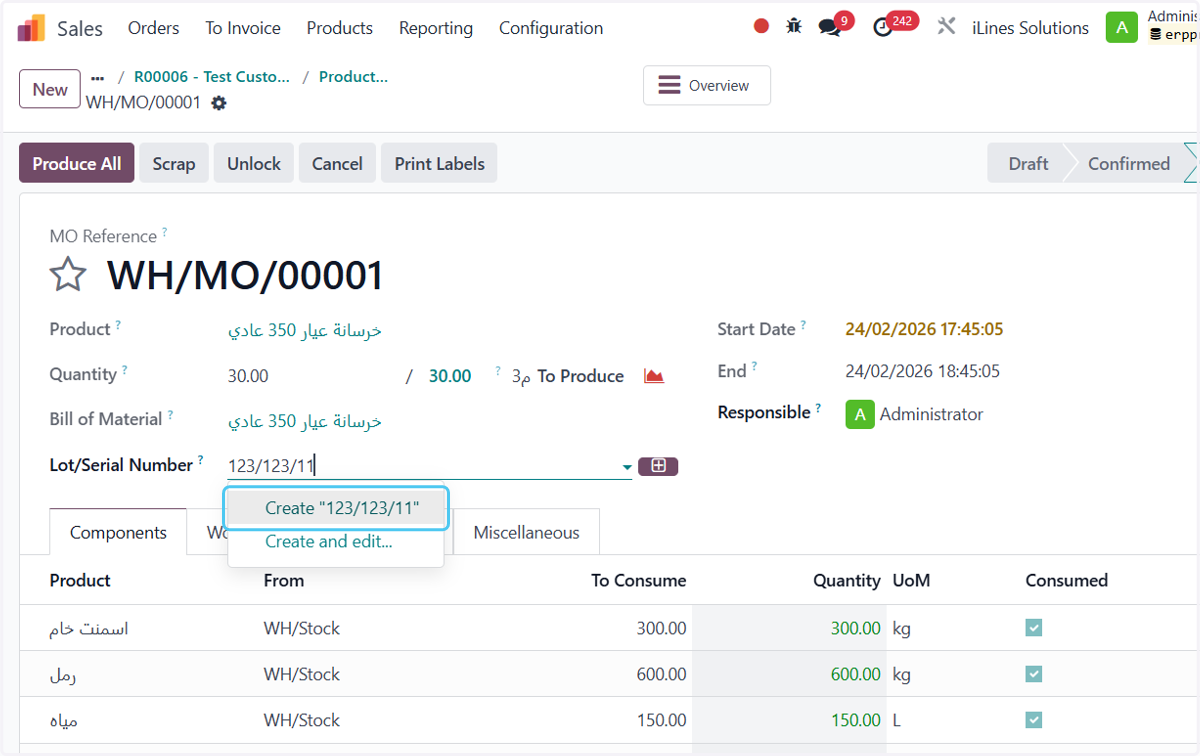This screenshot has width=1200, height=756.
Task: Open the red forecast chart icon
Action: 654,376
